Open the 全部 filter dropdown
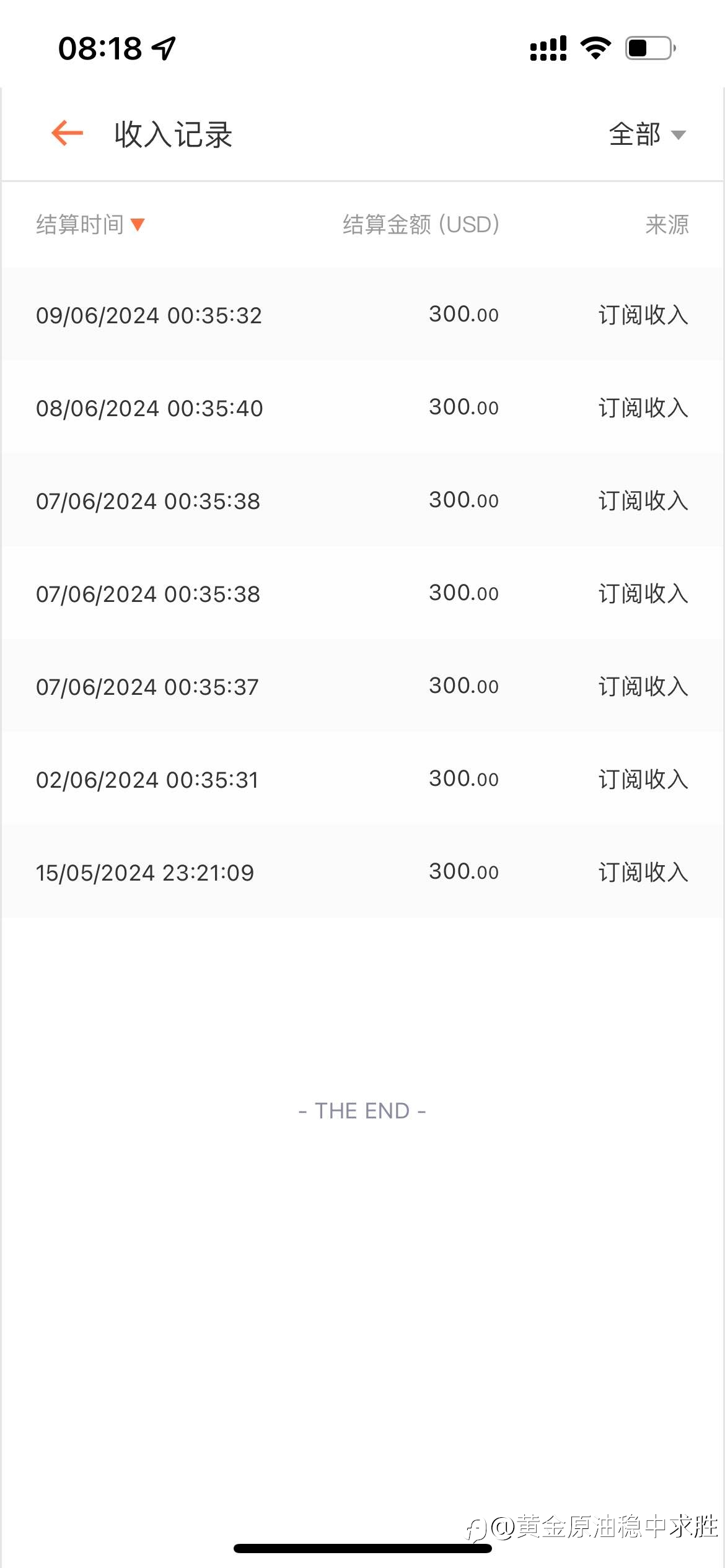The image size is (725, 1568). coord(647,134)
